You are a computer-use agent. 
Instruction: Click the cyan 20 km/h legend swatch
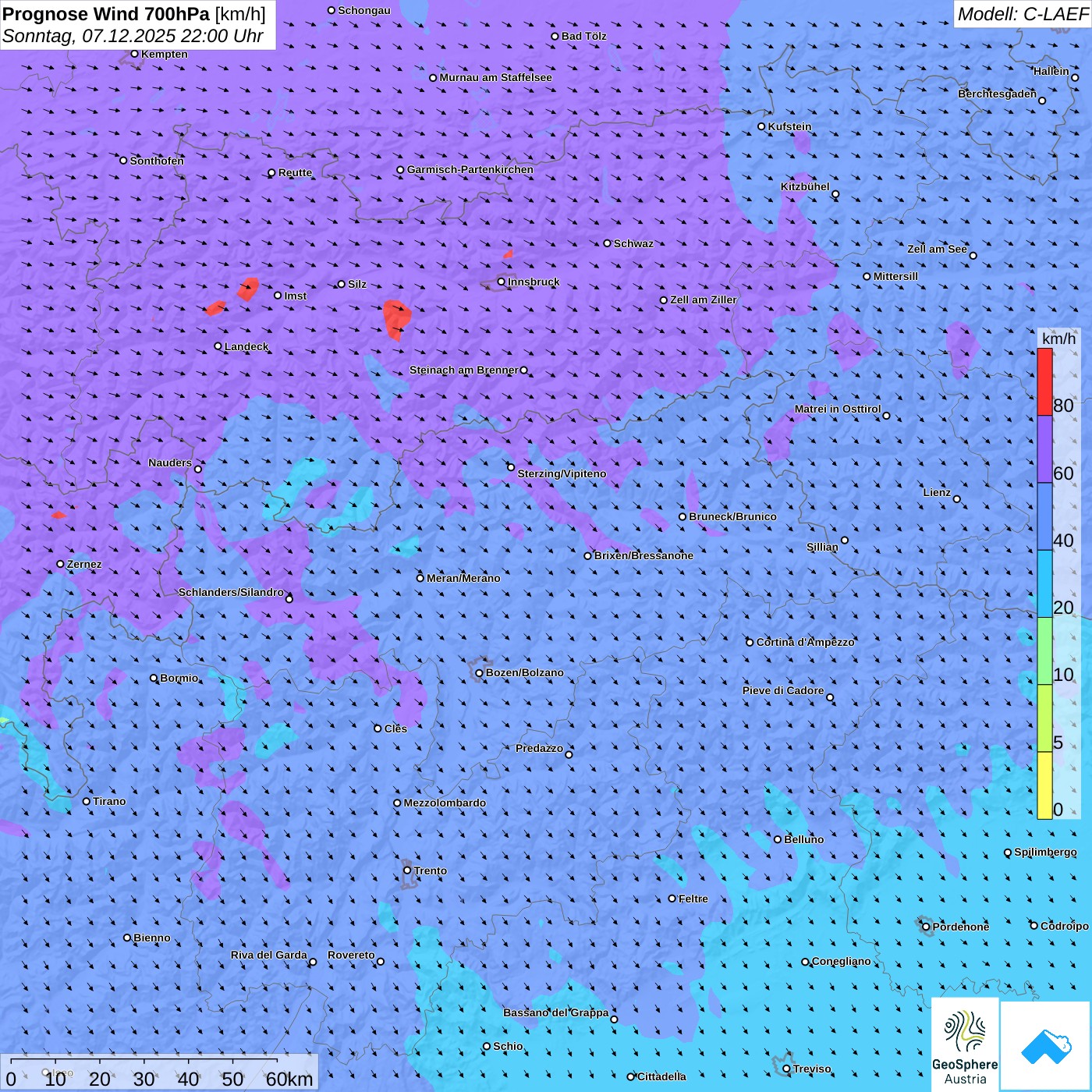[x=1044, y=583]
